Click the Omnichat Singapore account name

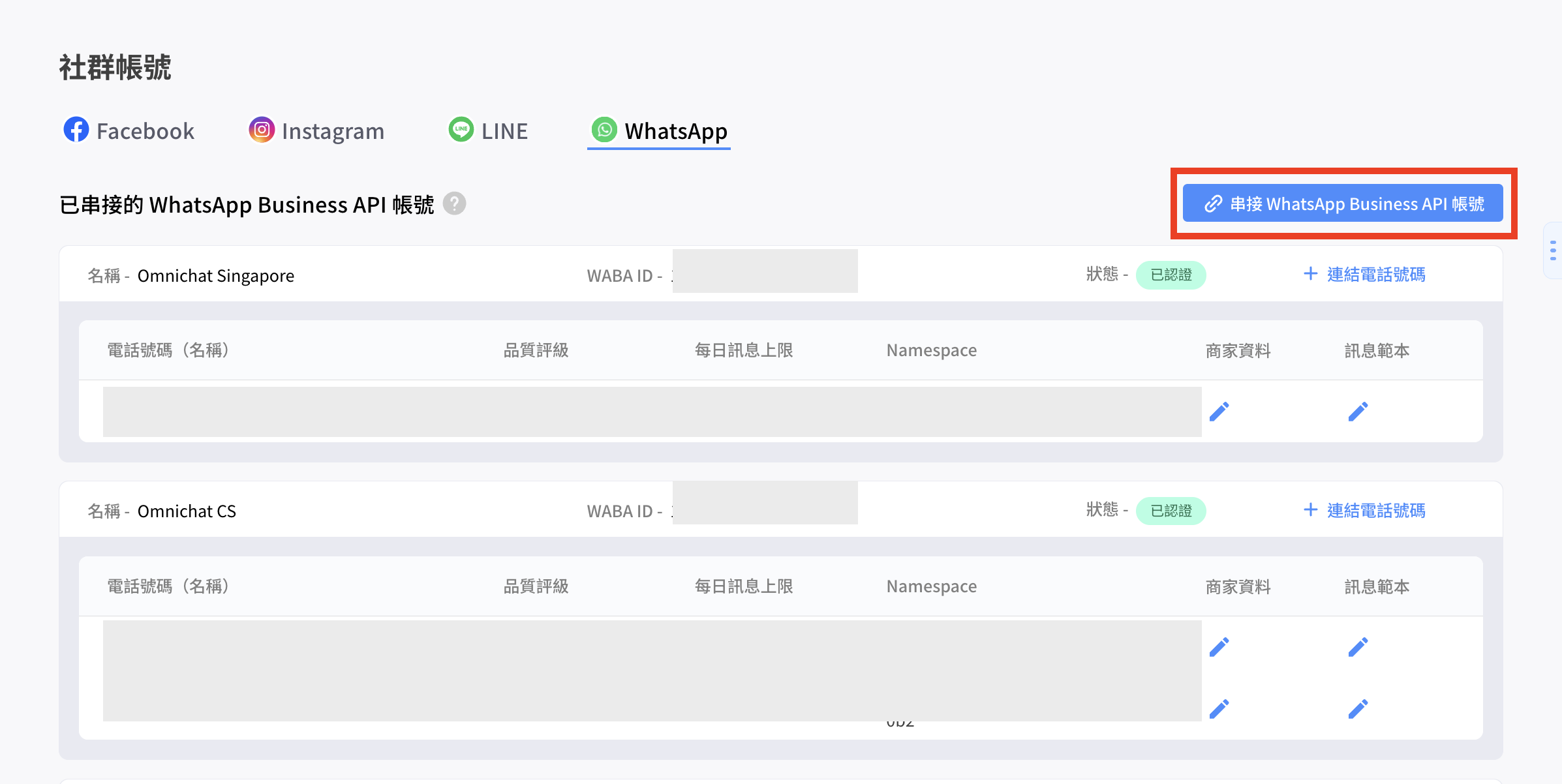click(215, 276)
